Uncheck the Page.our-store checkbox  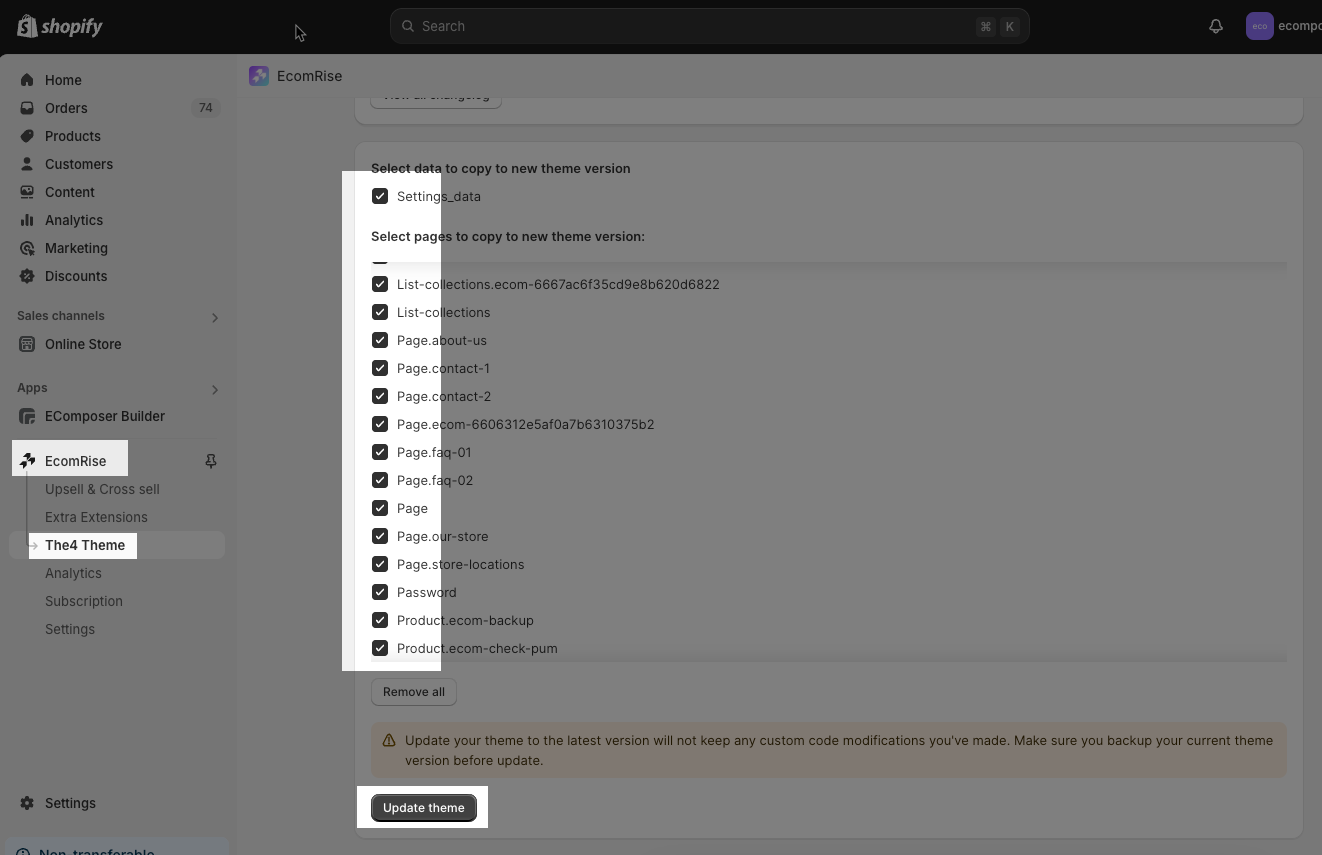click(x=380, y=536)
